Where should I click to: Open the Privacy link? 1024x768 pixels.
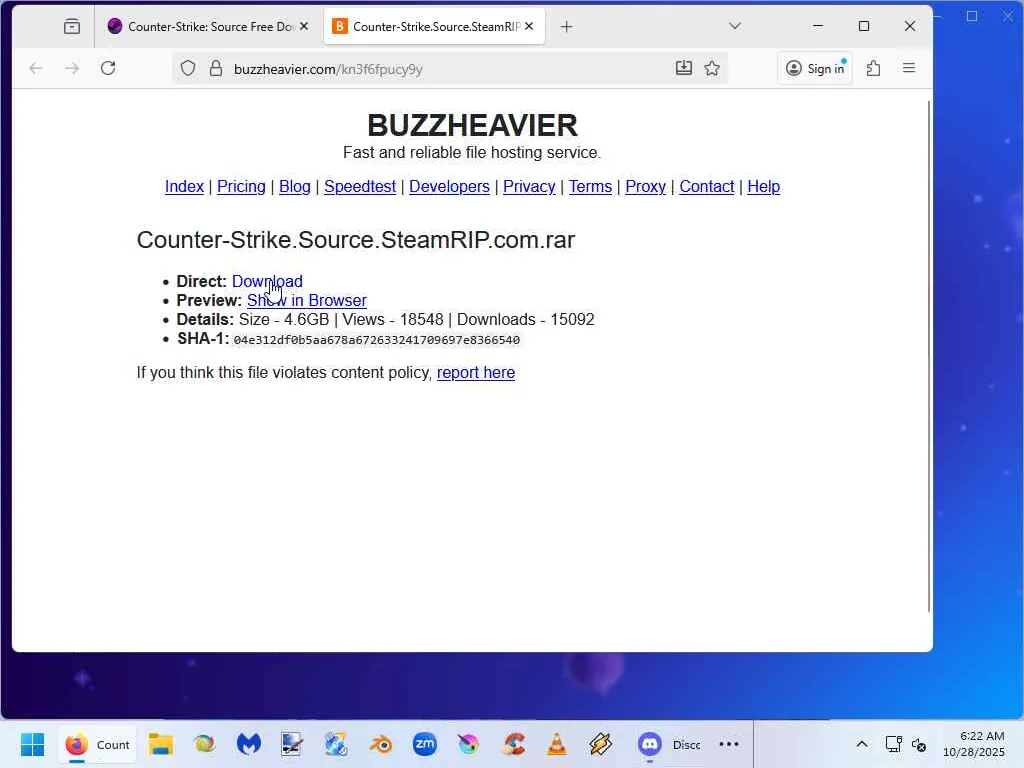tap(529, 187)
